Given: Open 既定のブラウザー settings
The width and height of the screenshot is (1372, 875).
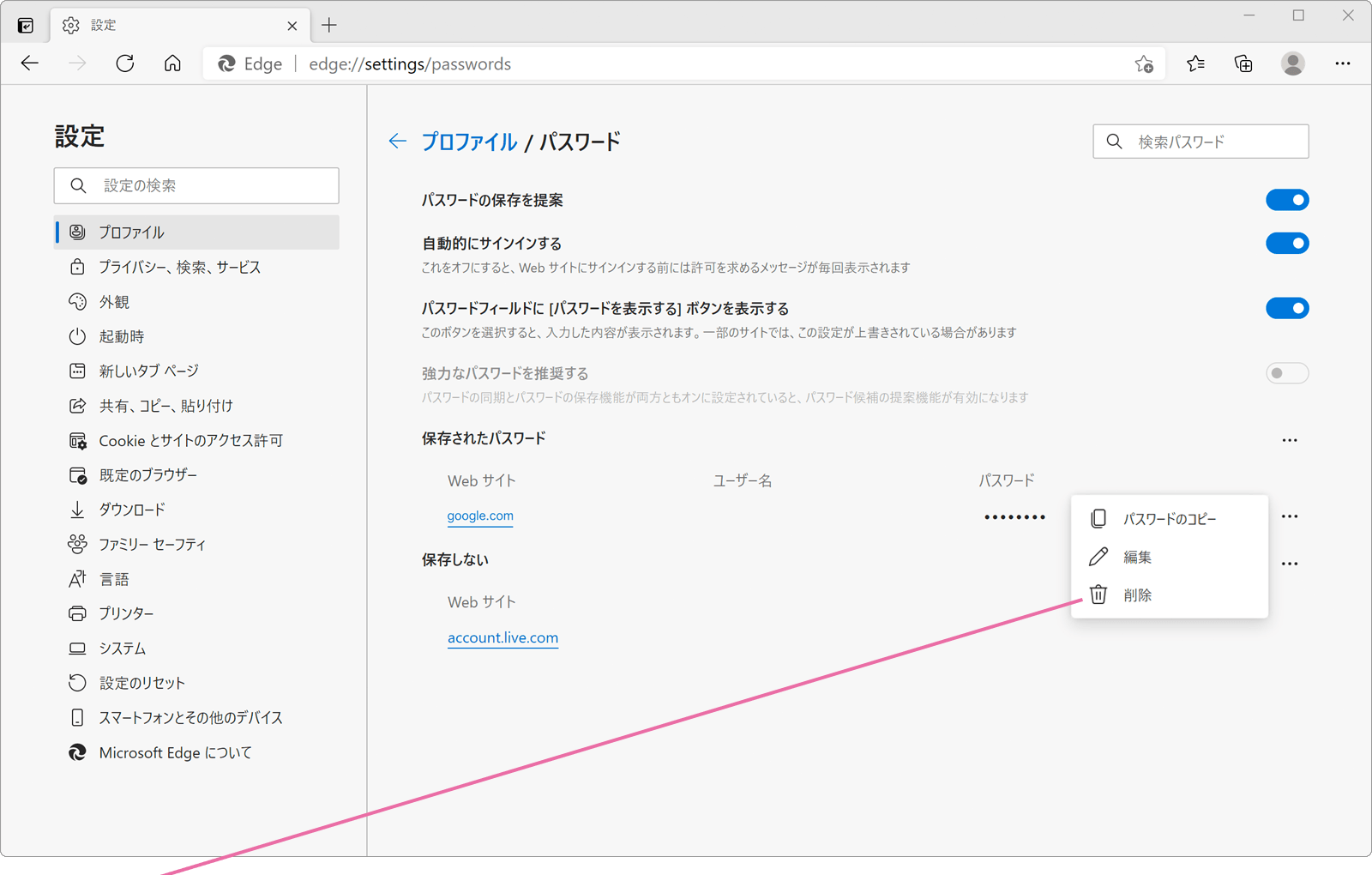Looking at the screenshot, I should 196,474.
